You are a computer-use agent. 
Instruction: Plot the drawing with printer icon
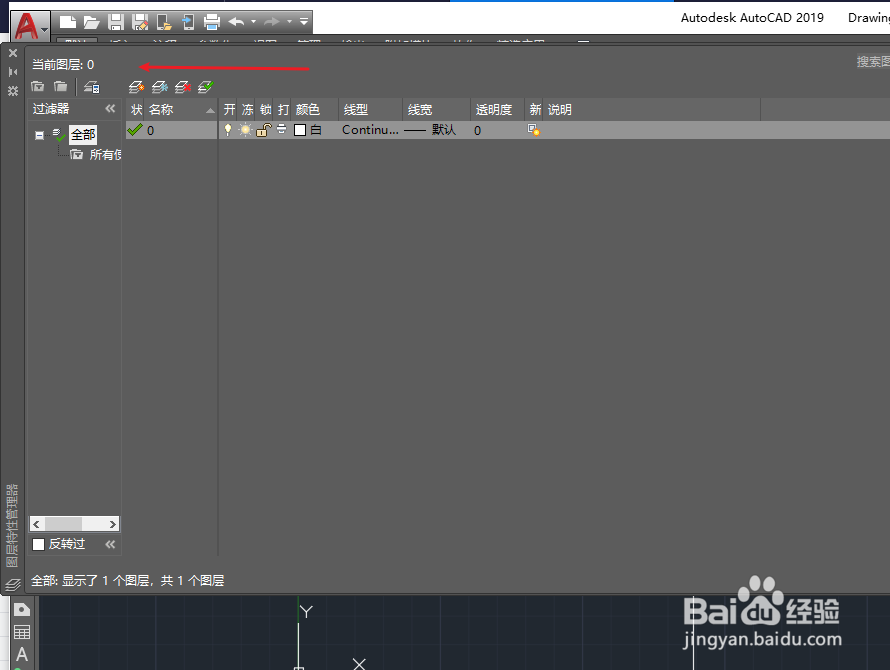click(212, 22)
